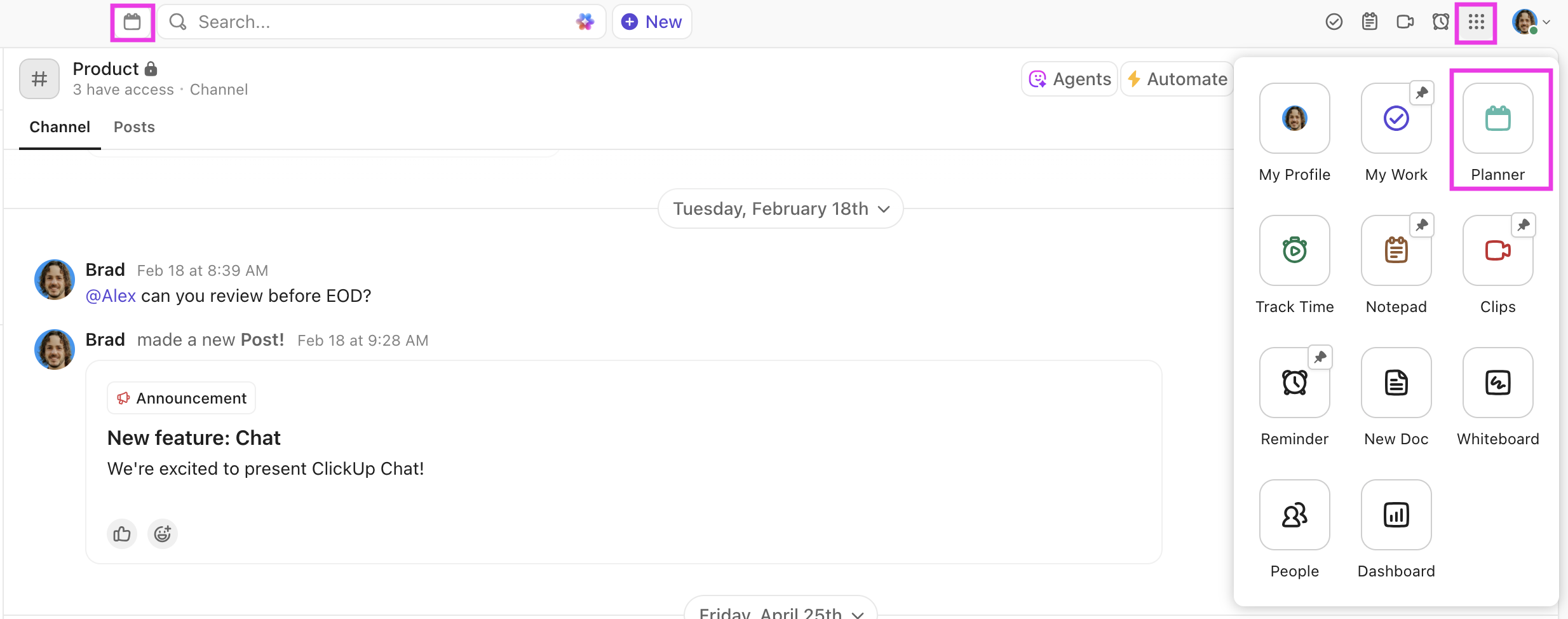Open the Reminders clock icon in top bar
This screenshot has height=619, width=1568.
coord(1440,21)
